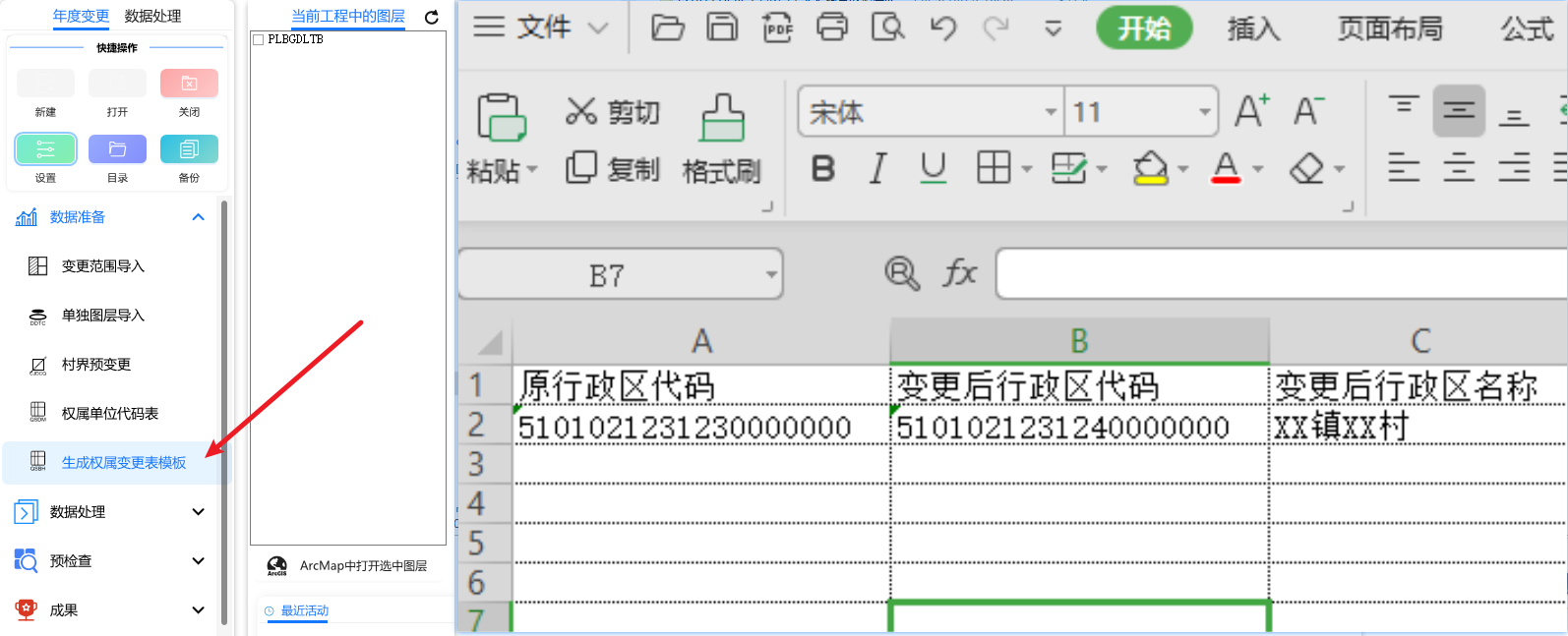Expand the 数据处理 sidebar section

(x=198, y=512)
